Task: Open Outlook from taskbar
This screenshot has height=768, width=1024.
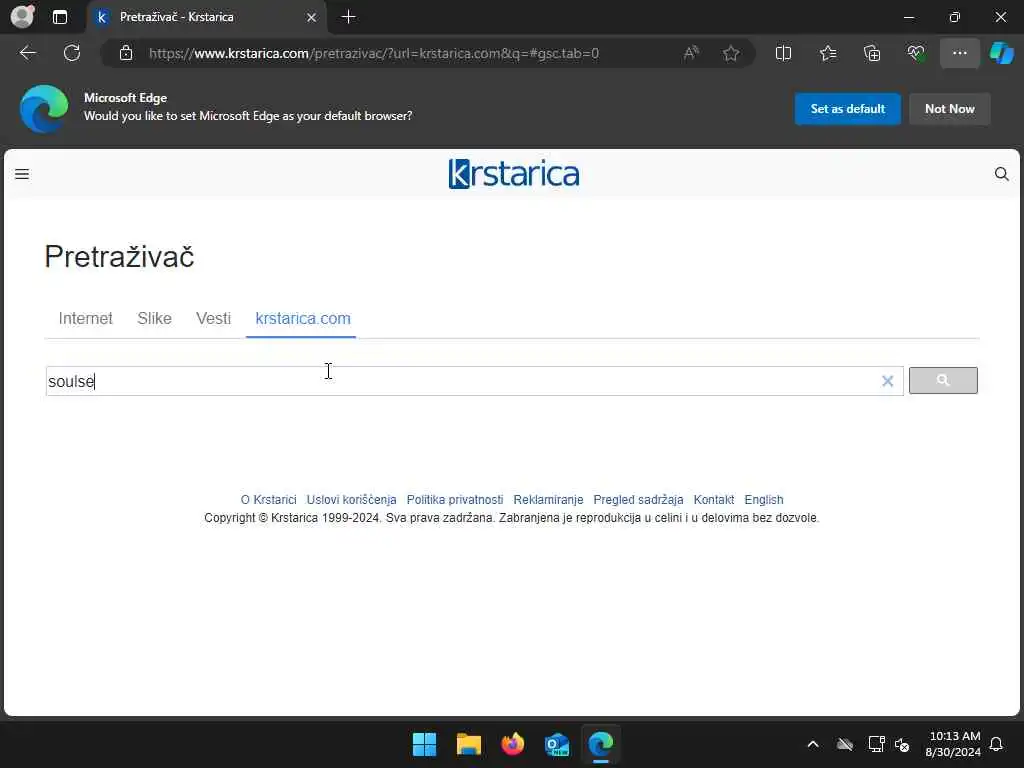Action: coord(556,744)
